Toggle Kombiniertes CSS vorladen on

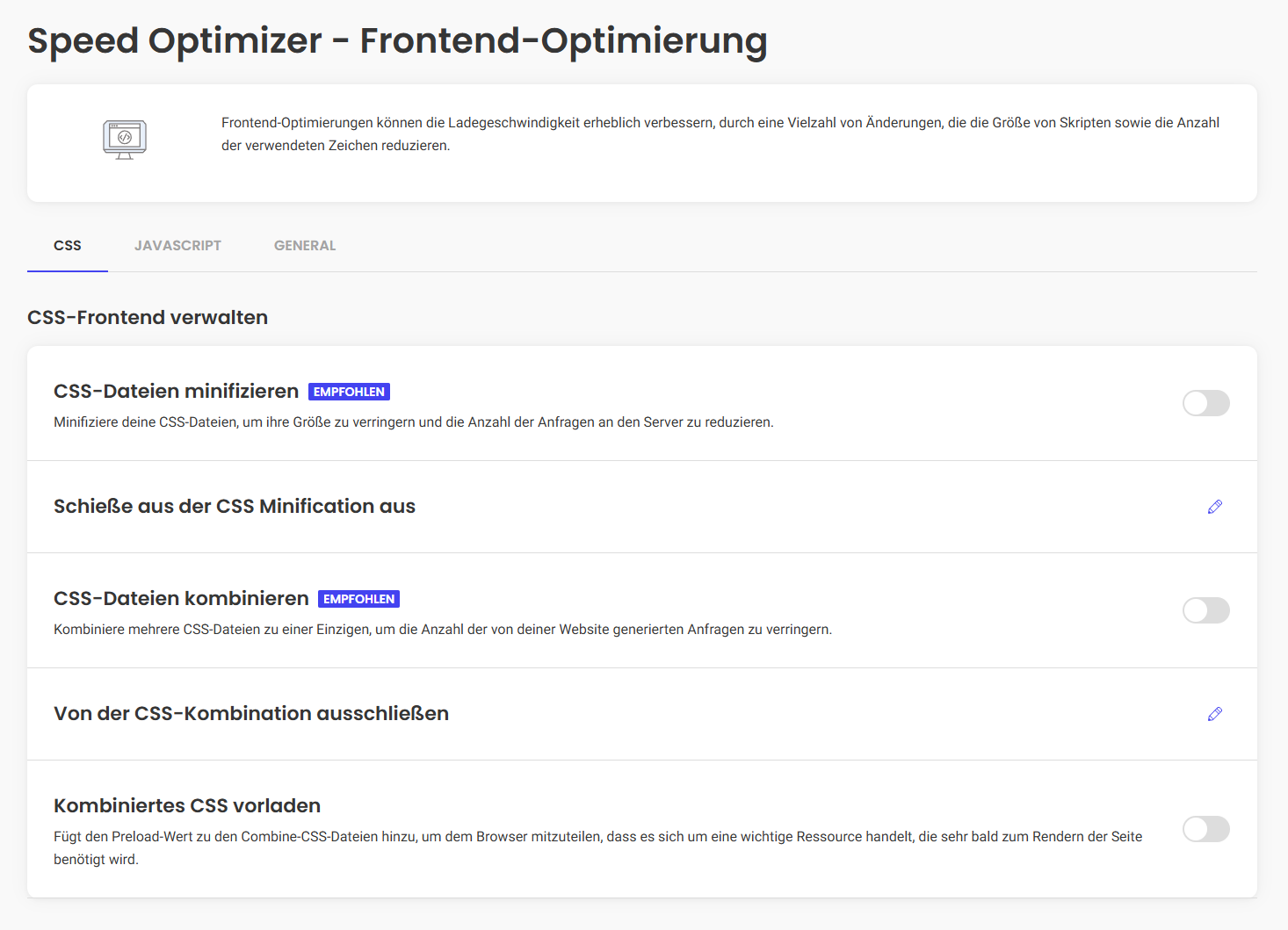click(x=1205, y=829)
